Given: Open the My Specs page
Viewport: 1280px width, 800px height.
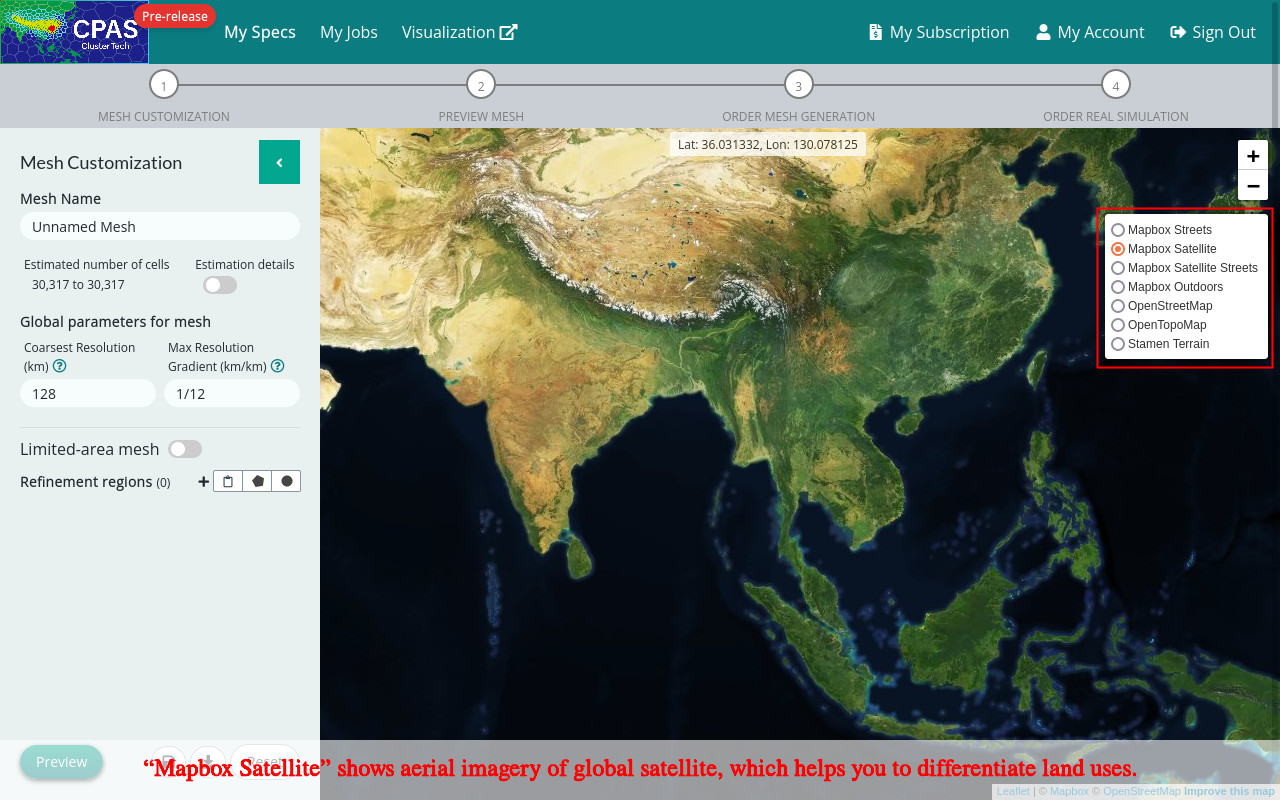Looking at the screenshot, I should 260,32.
